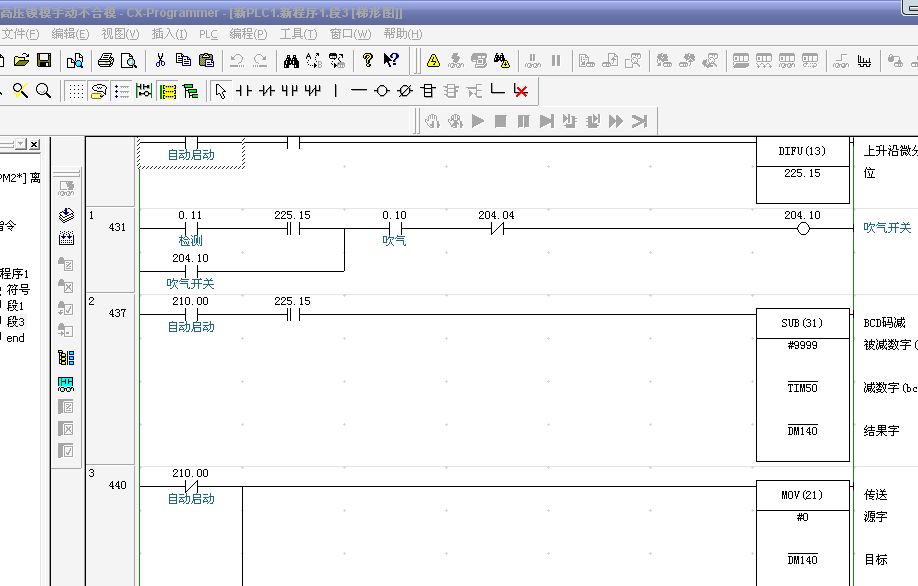Open the workspace panel dropdown arrow
This screenshot has height=586, width=918.
point(20,145)
